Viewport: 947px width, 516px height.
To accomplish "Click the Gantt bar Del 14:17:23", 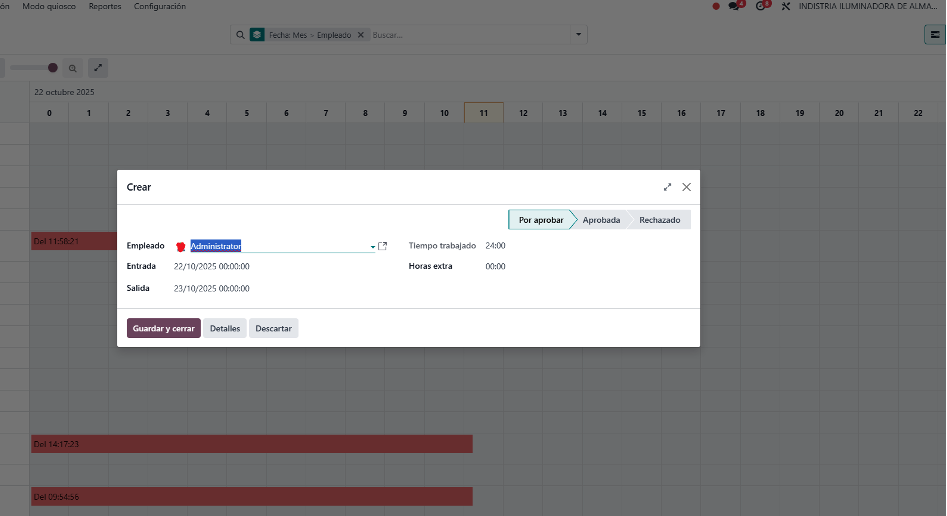I will (252, 444).
